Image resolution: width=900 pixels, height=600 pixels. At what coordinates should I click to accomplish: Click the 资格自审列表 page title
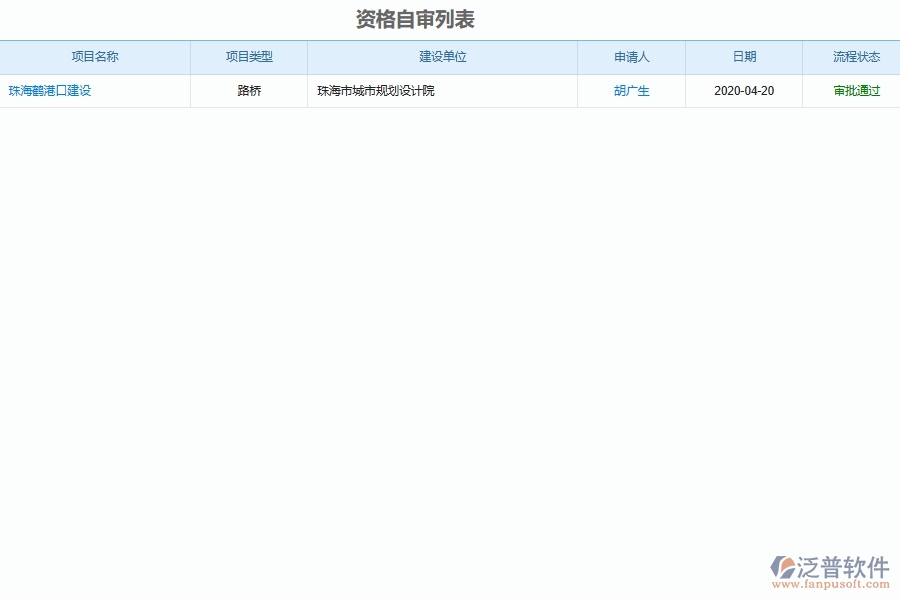click(x=417, y=18)
